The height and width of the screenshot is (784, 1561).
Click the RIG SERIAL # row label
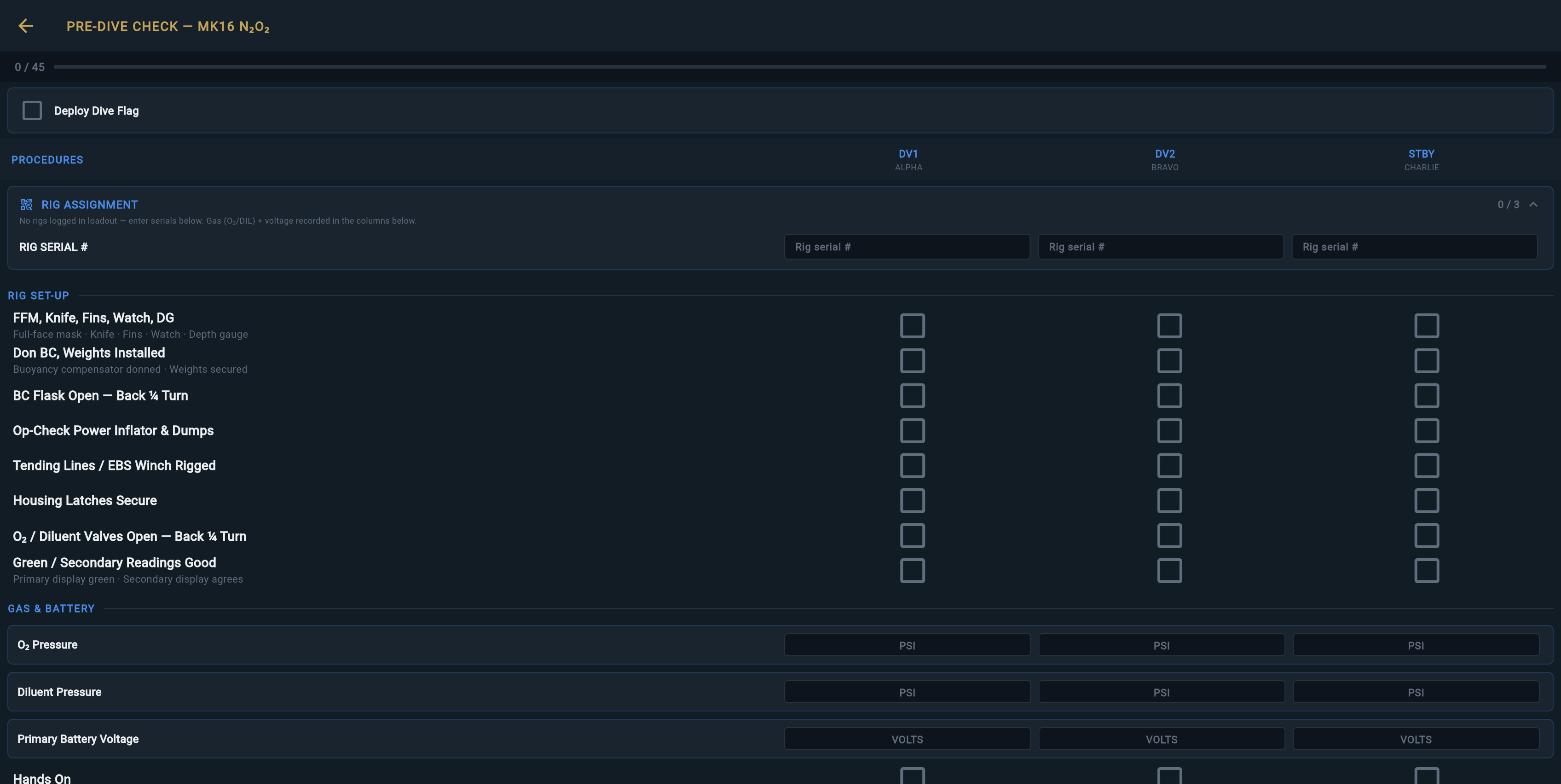[x=54, y=247]
